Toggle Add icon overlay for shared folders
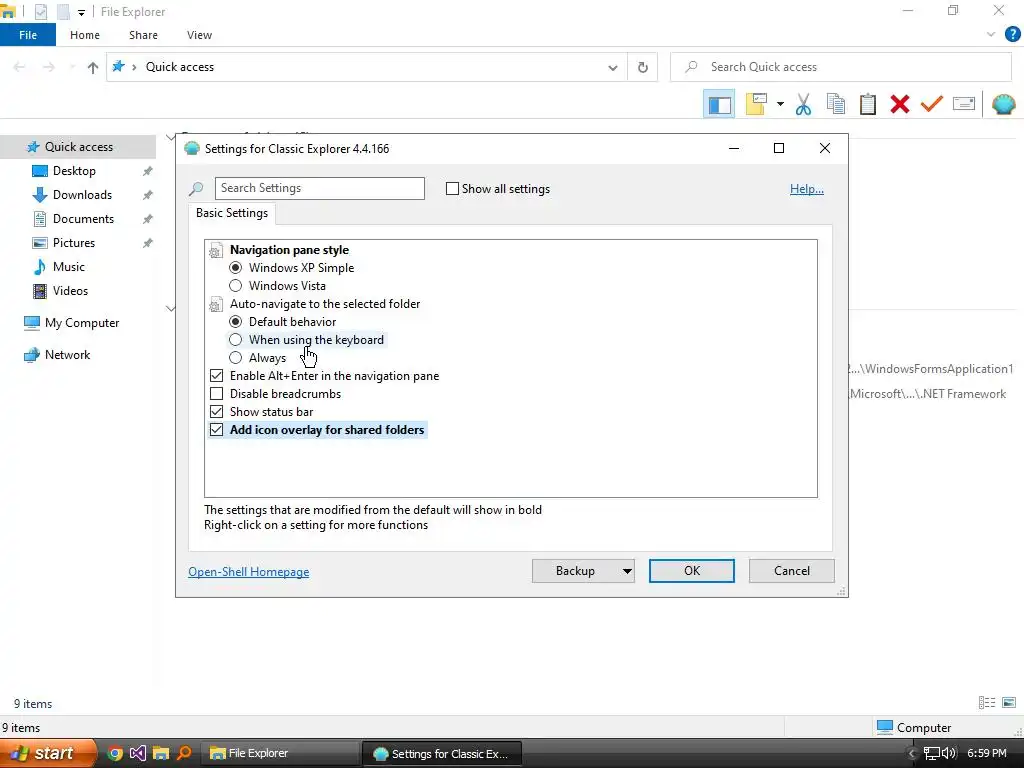The image size is (1024, 768). point(216,430)
